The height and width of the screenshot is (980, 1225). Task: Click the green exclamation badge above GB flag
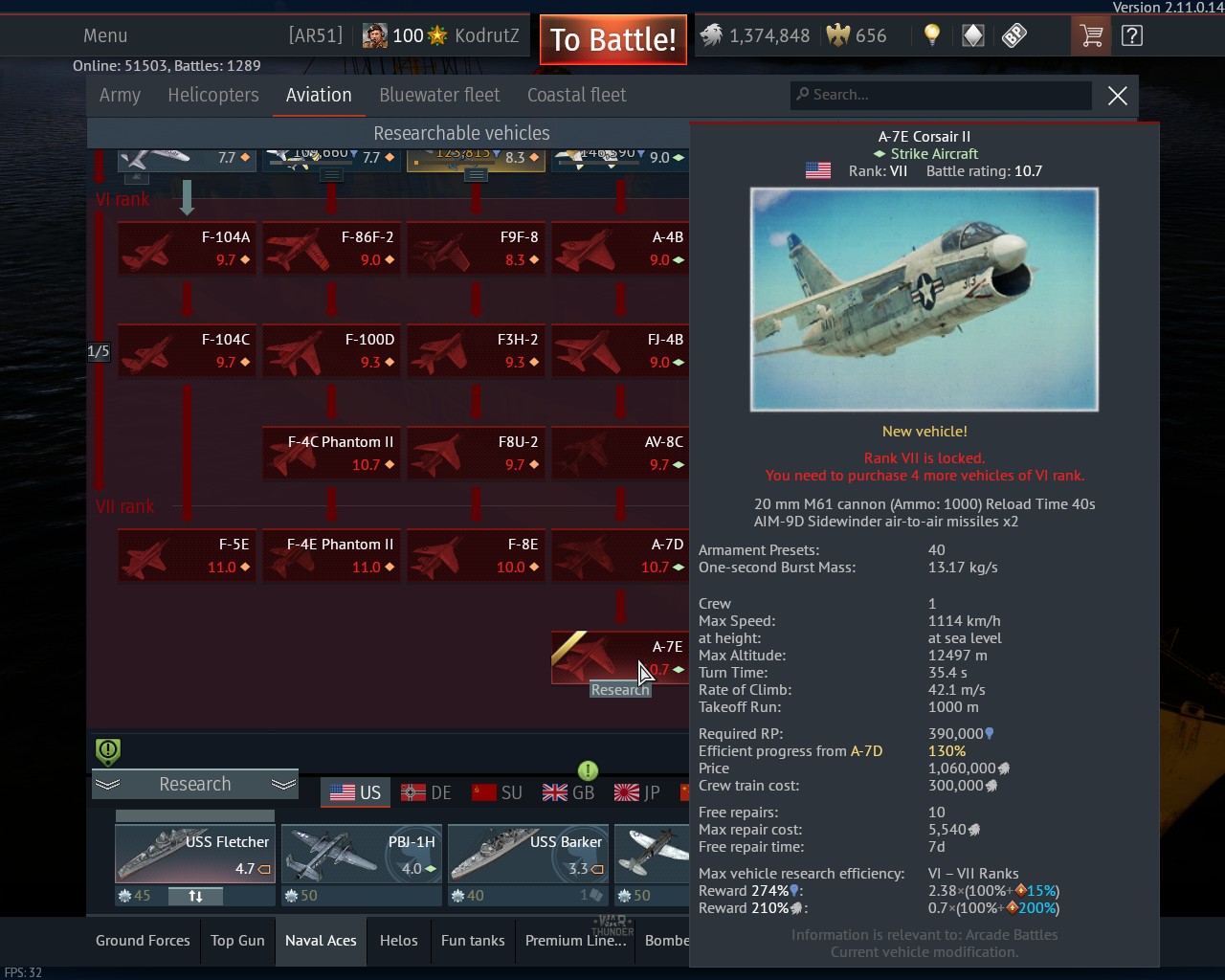(x=588, y=770)
